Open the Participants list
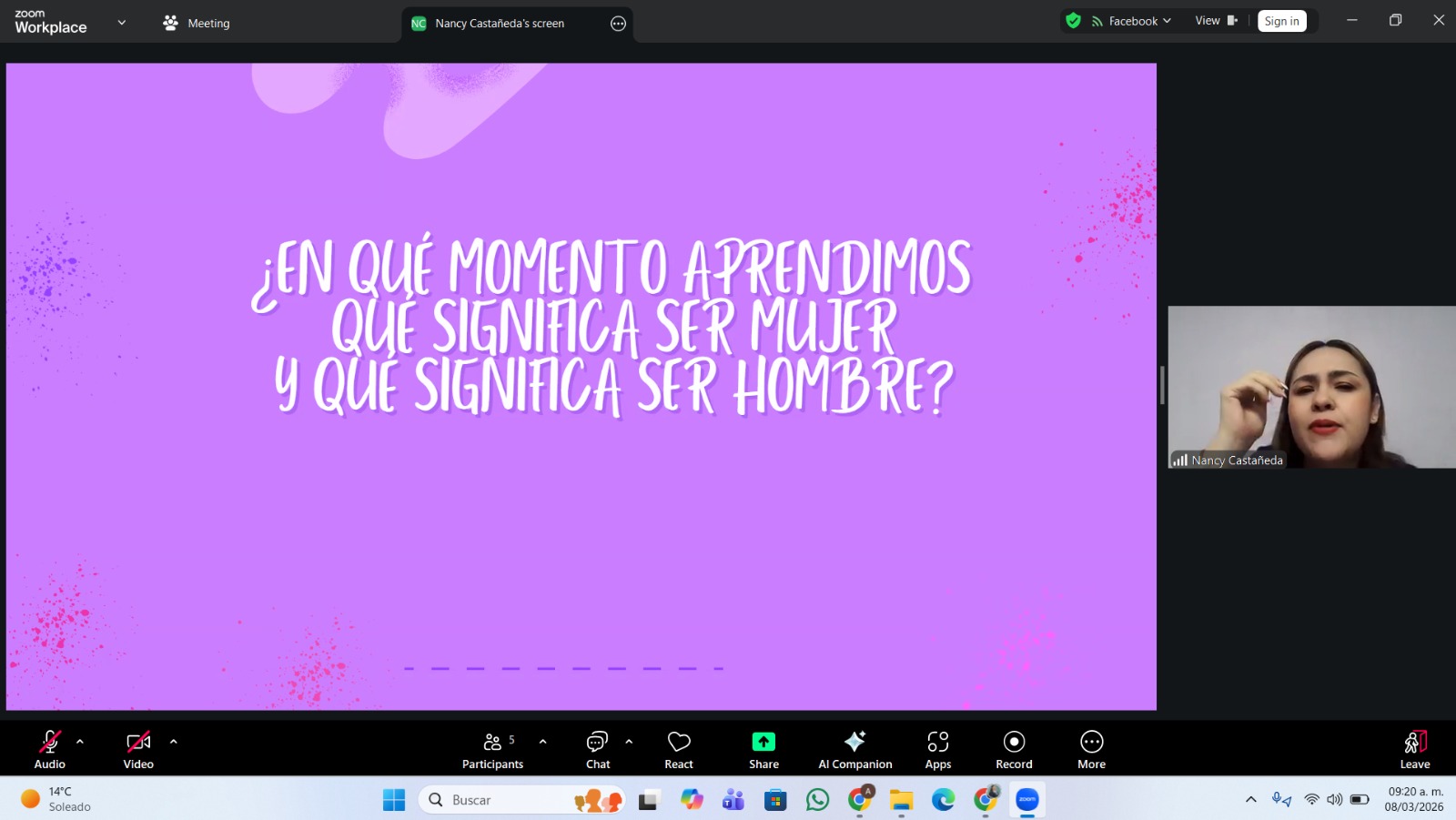 (x=492, y=750)
